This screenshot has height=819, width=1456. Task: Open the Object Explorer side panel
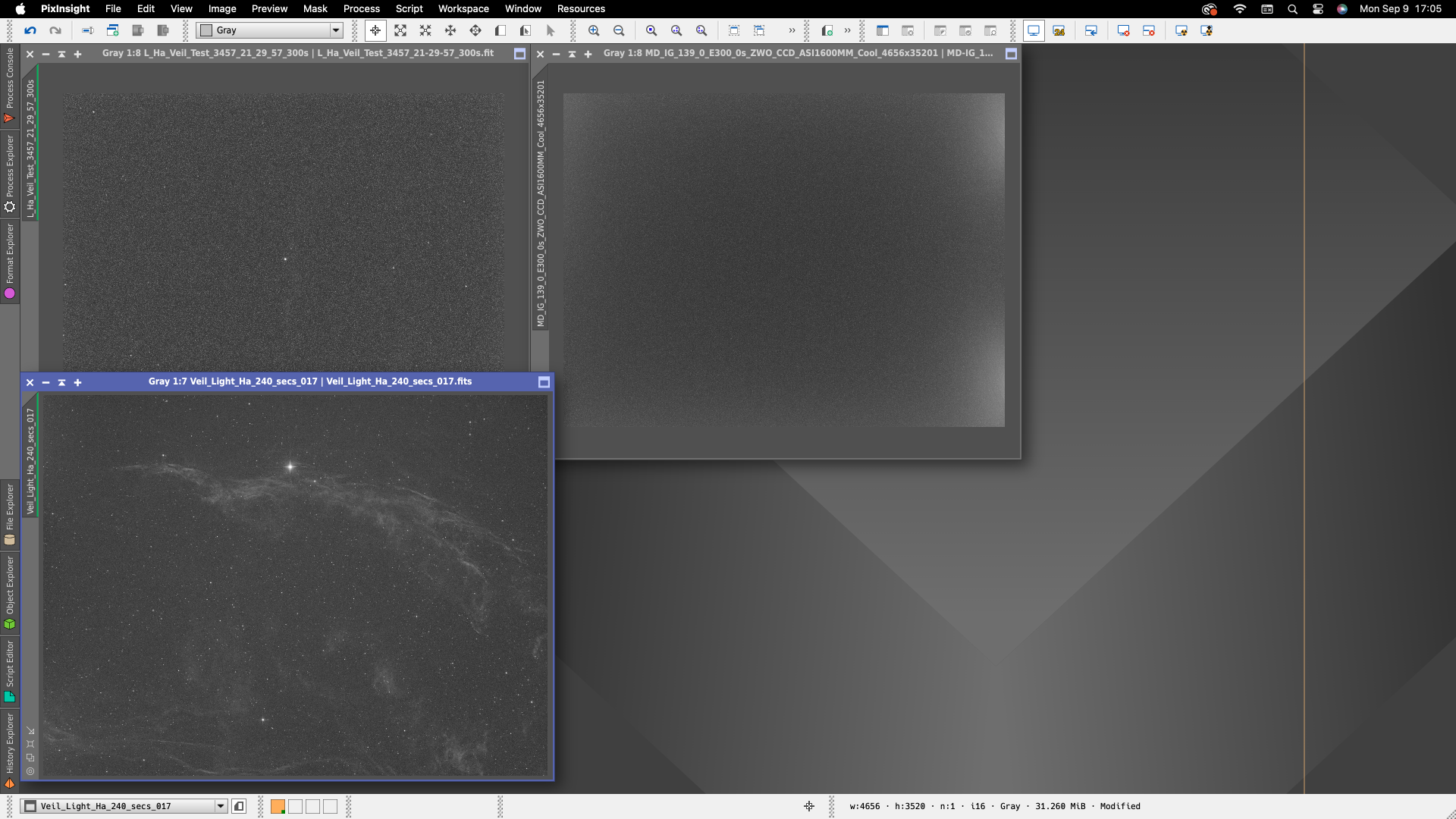pyautogui.click(x=10, y=592)
